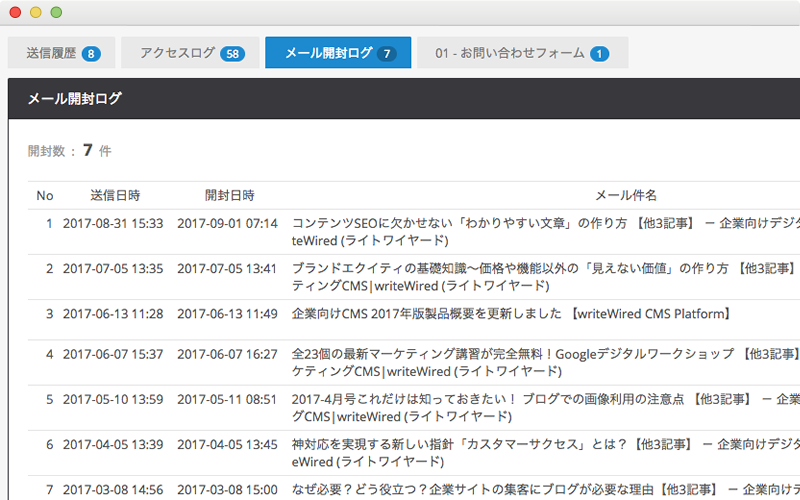Click the メール開封ログ panel heading

pyautogui.click(x=74, y=98)
